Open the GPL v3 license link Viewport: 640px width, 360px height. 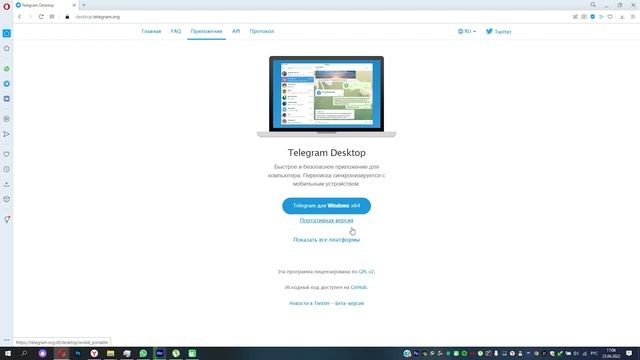point(367,271)
